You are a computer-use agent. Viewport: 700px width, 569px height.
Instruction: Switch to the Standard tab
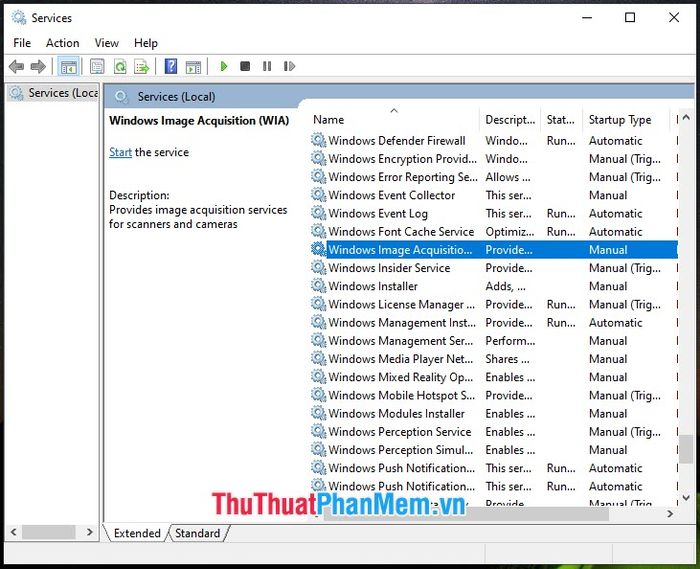[x=197, y=533]
